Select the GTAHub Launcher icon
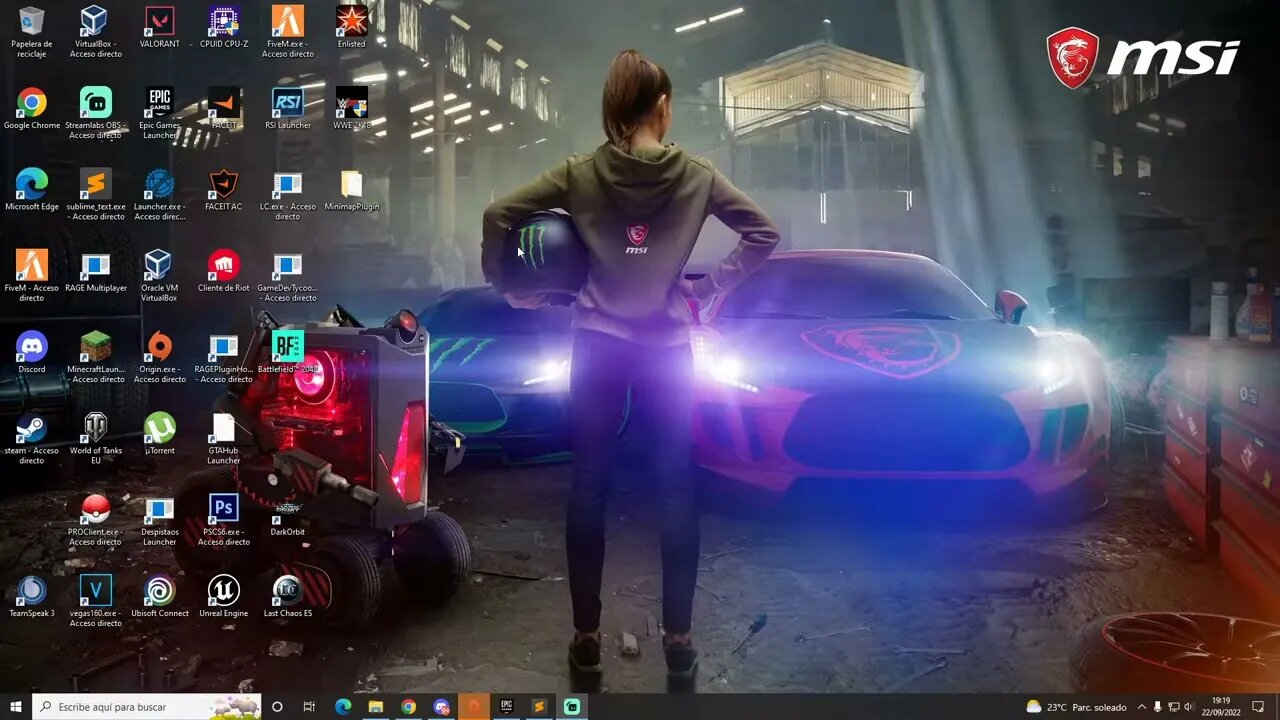Viewport: 1280px width, 720px height. pyautogui.click(x=224, y=438)
